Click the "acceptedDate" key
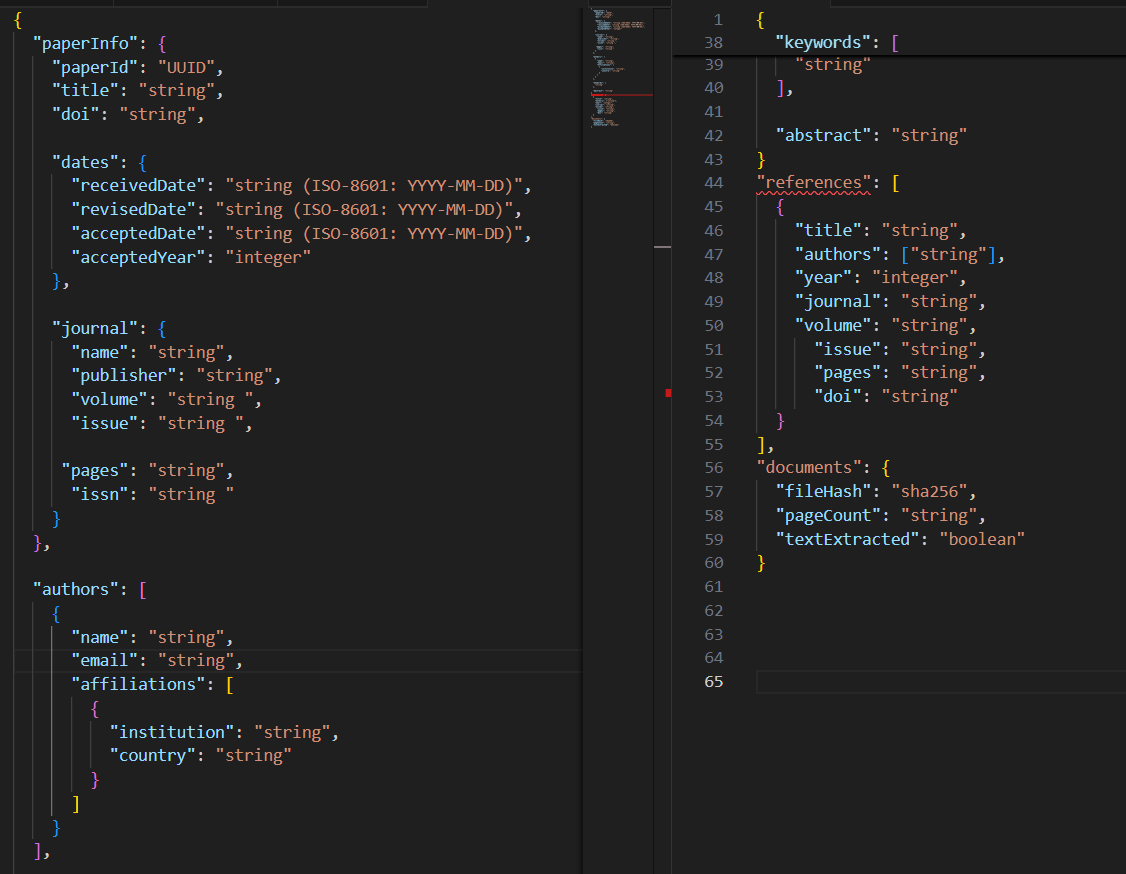Screen dimensions: 1126x874 [138, 234]
